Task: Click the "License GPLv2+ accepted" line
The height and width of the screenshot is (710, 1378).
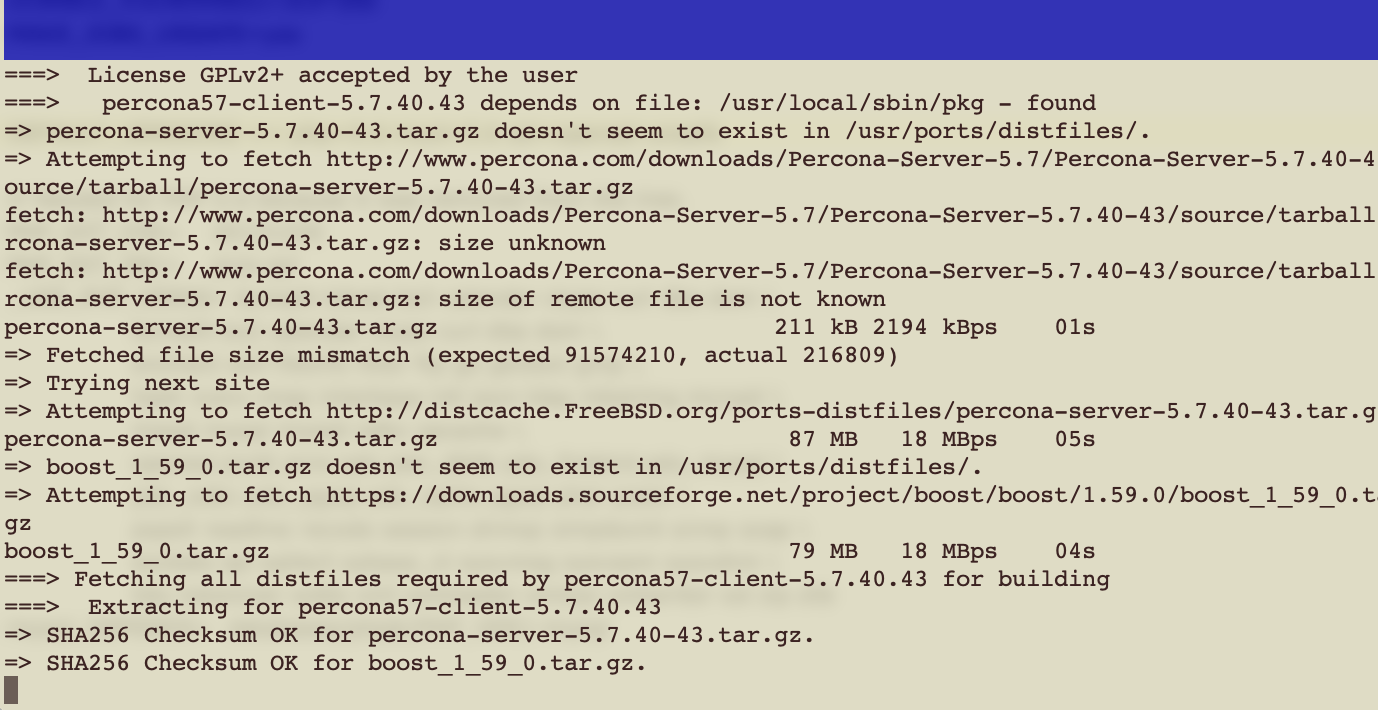Action: pyautogui.click(x=332, y=75)
